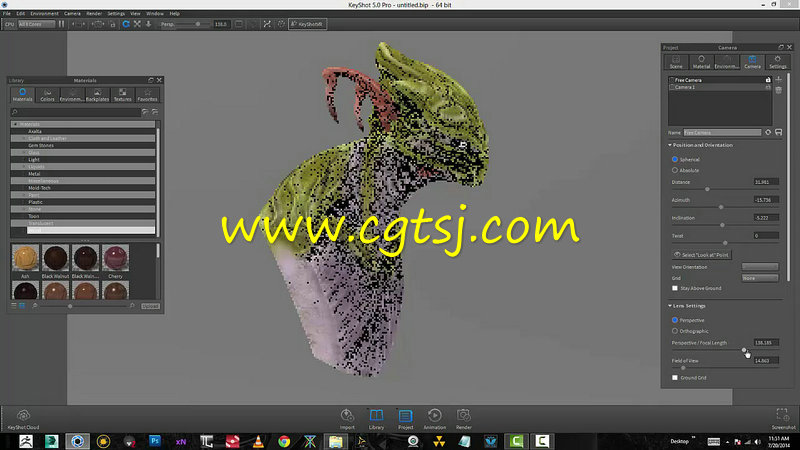Screen dimensions: 800x450
Task: Click Select "Look at" Point button
Action: pos(702,255)
